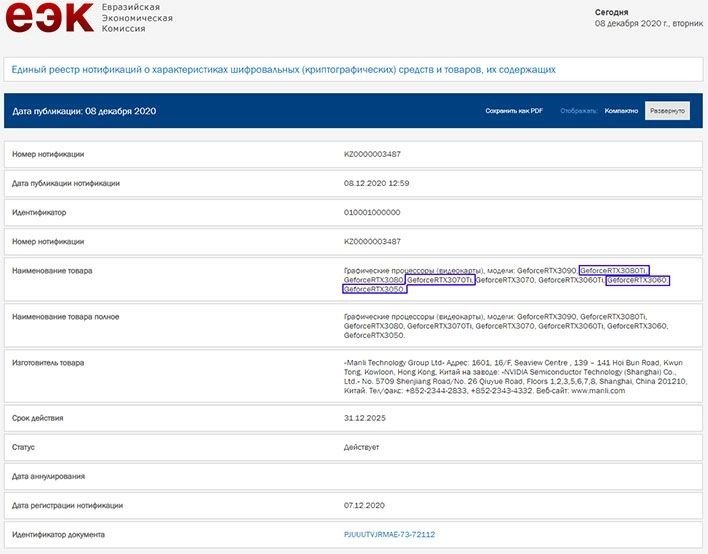This screenshot has width=708, height=554.
Task: Click the highlighted GeforceRTX3050 text
Action: [x=375, y=289]
